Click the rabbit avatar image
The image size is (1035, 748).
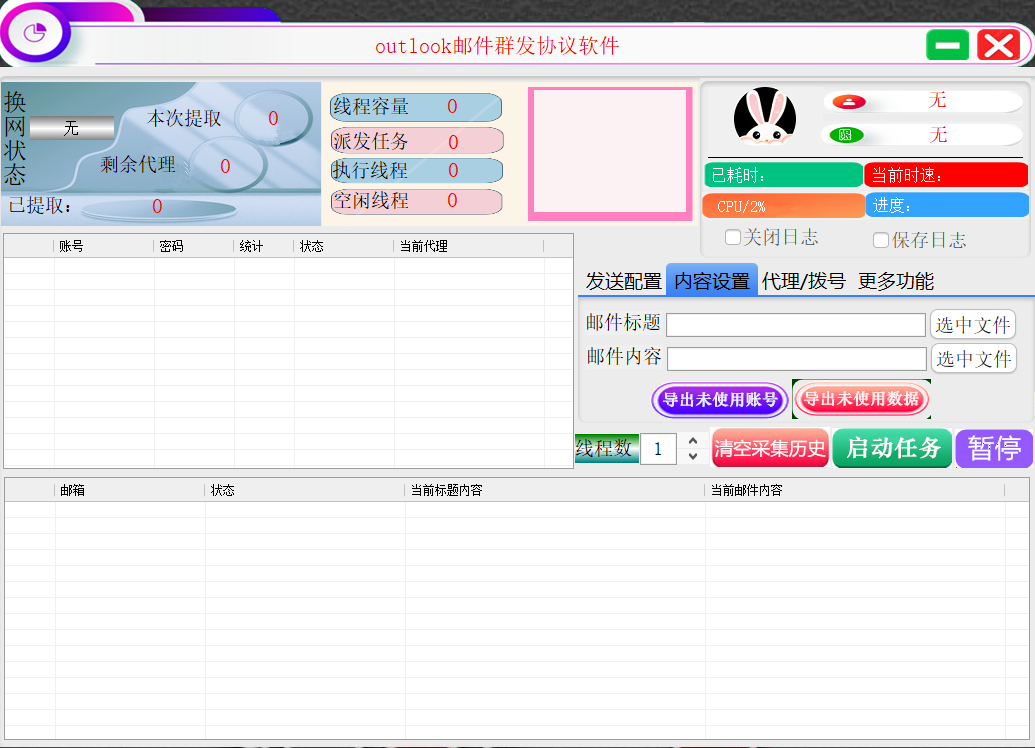pos(765,118)
